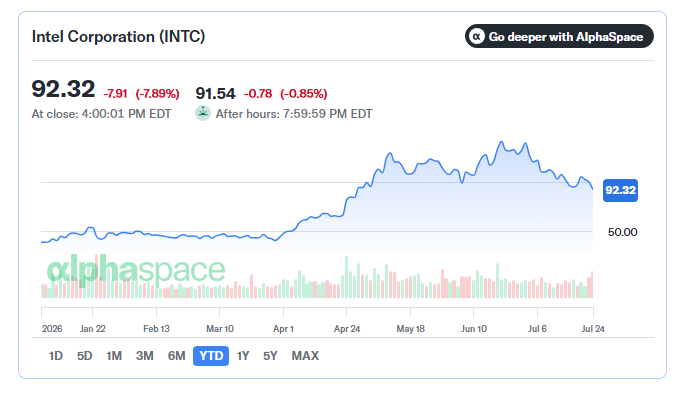Switch chart to 3M range
675x406 pixels.
coord(145,356)
